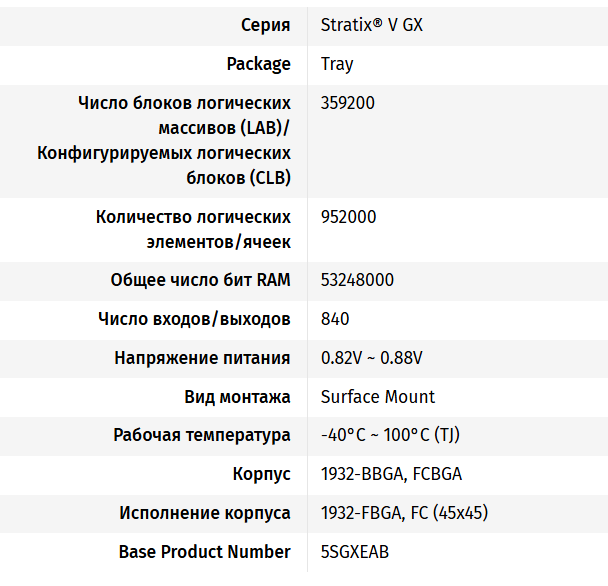Click the 'Stratix® V GX' series value
Image resolution: width=608 pixels, height=586 pixels.
371,25
